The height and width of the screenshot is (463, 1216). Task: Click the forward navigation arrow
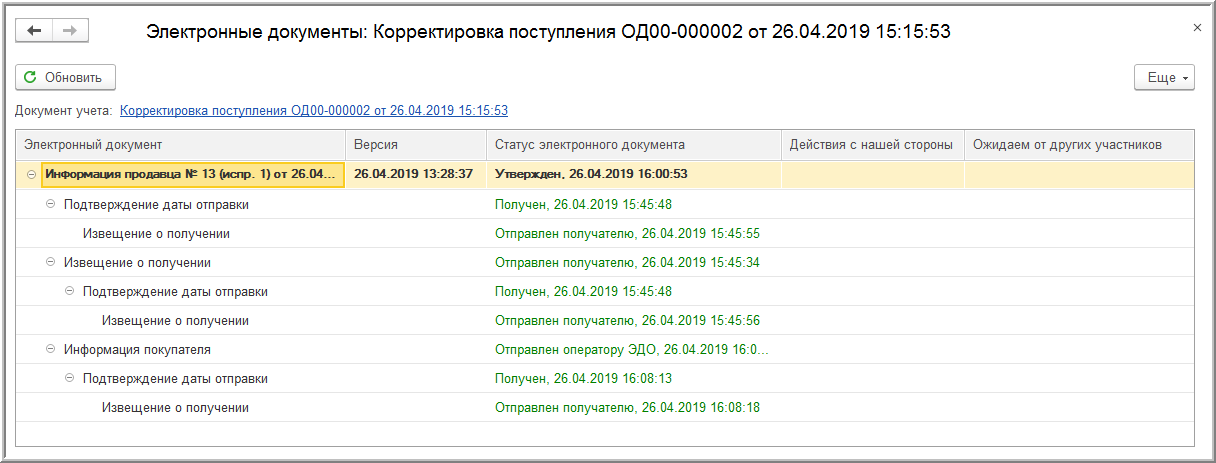click(x=70, y=31)
